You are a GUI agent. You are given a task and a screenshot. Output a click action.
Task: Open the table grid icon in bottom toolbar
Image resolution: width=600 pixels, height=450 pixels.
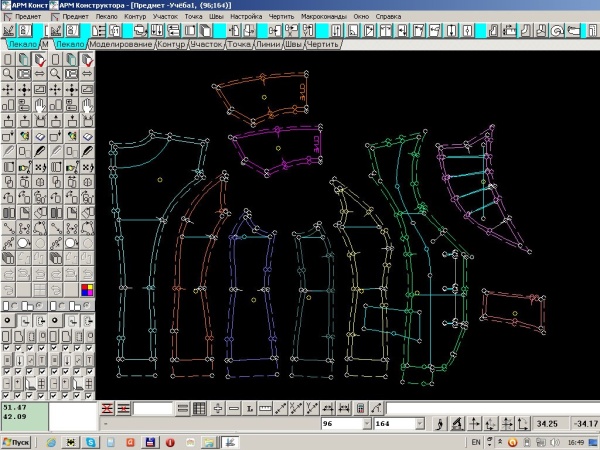(199, 409)
